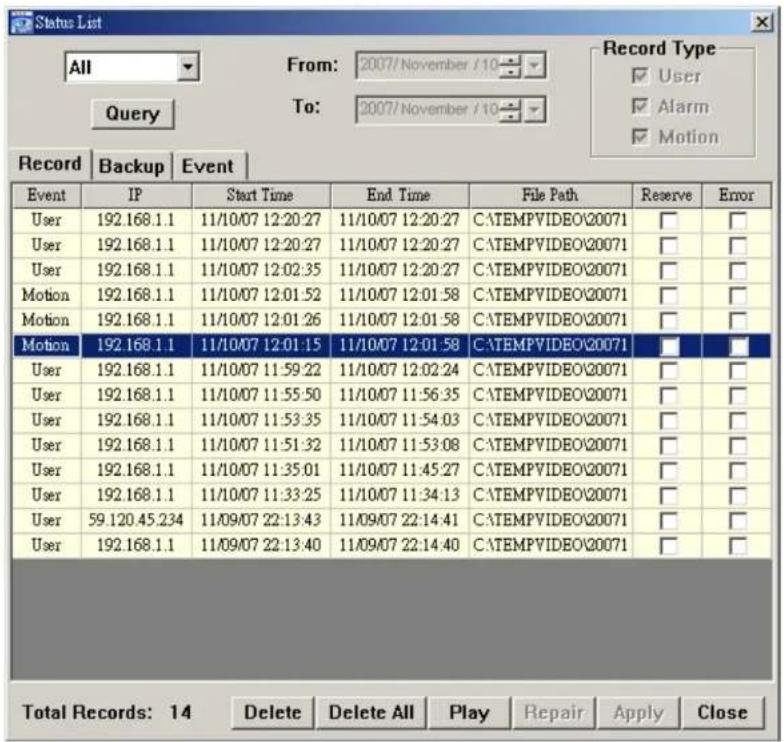
Task: Open the To date dropdown arrow
Action: [x=534, y=110]
